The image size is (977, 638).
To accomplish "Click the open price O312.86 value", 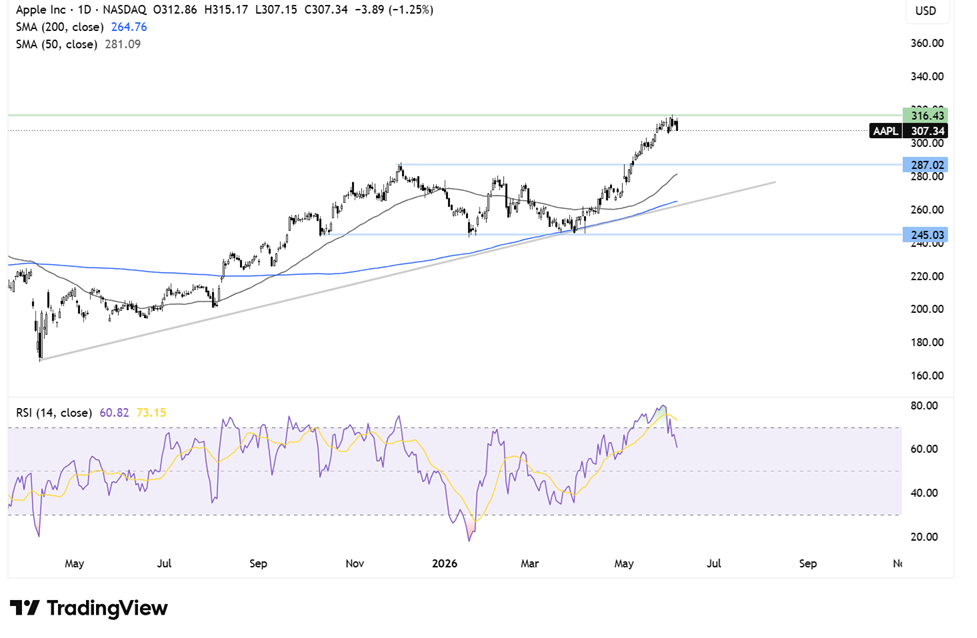I will (x=176, y=10).
